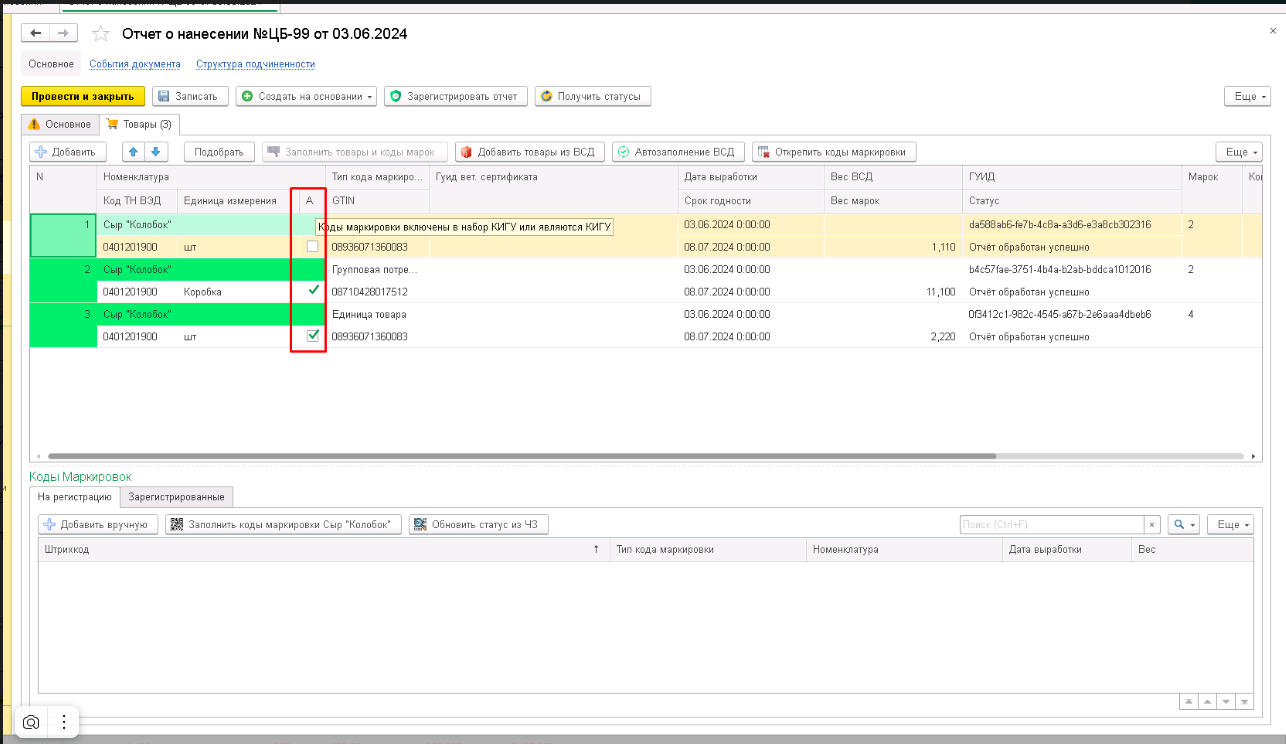Click Зарегистрировать отчет shield button
The image size is (1286, 744).
(x=456, y=96)
